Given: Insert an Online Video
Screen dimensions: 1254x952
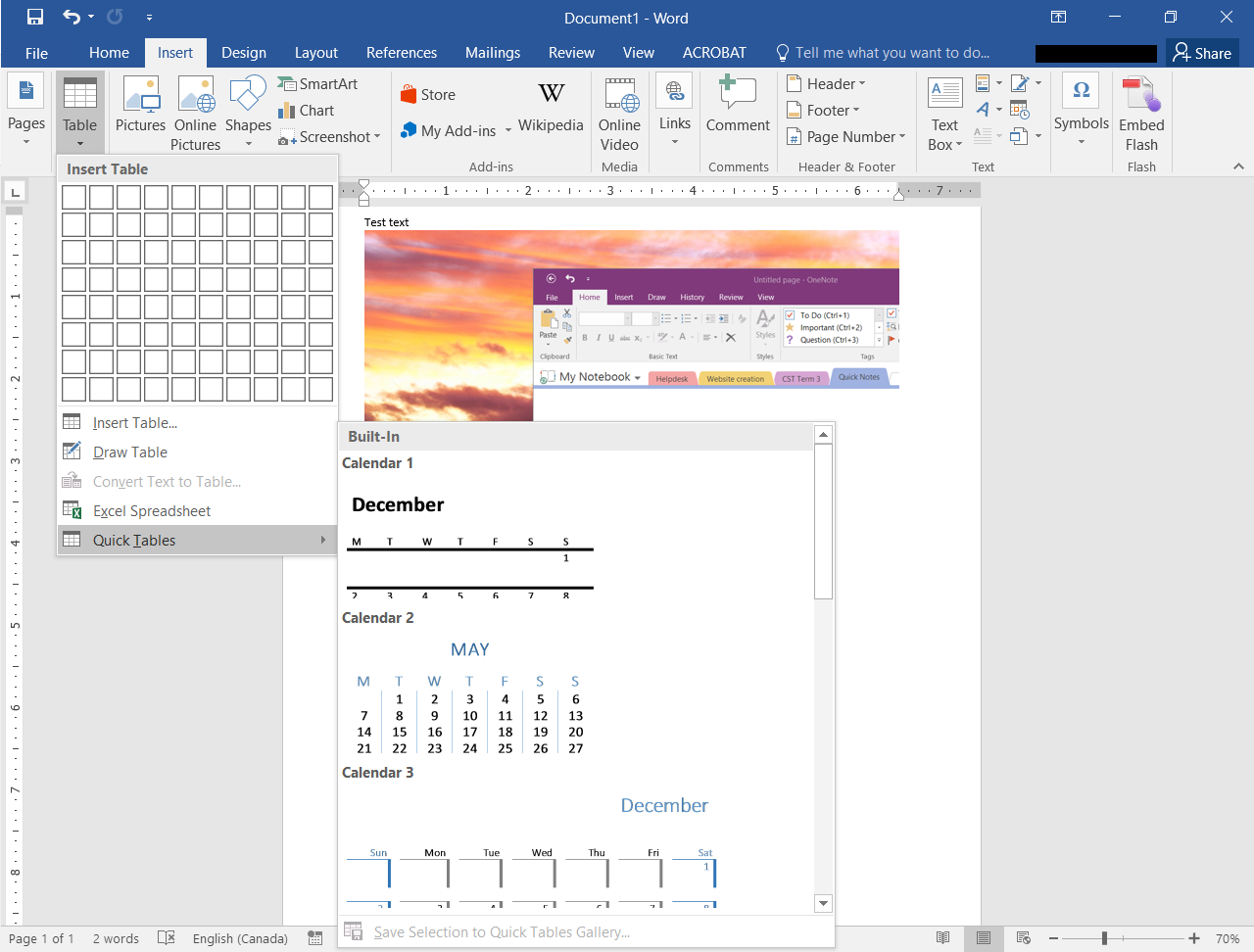Looking at the screenshot, I should coord(619,110).
